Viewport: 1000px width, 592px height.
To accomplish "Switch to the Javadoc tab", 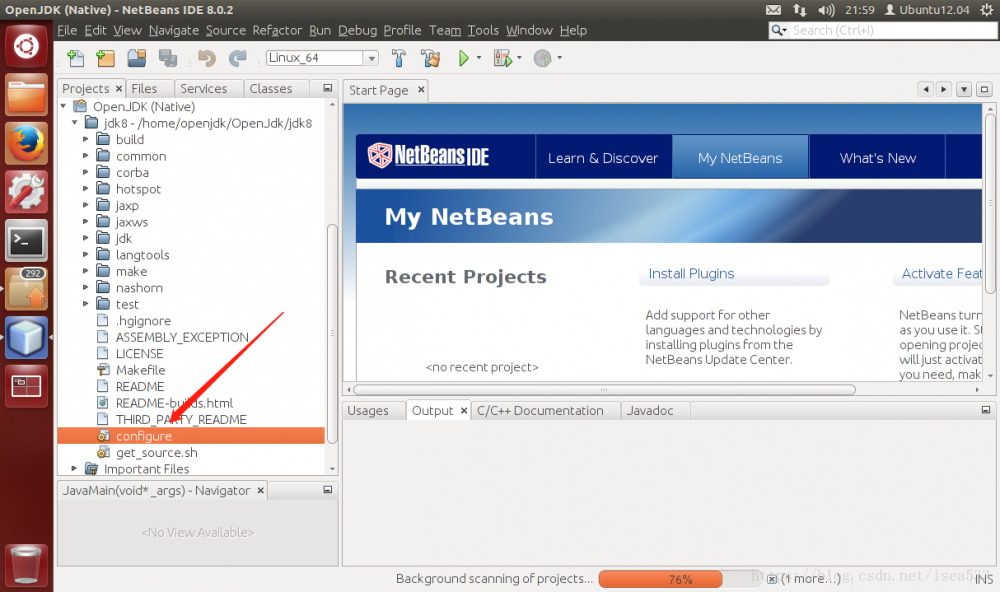I will point(652,410).
